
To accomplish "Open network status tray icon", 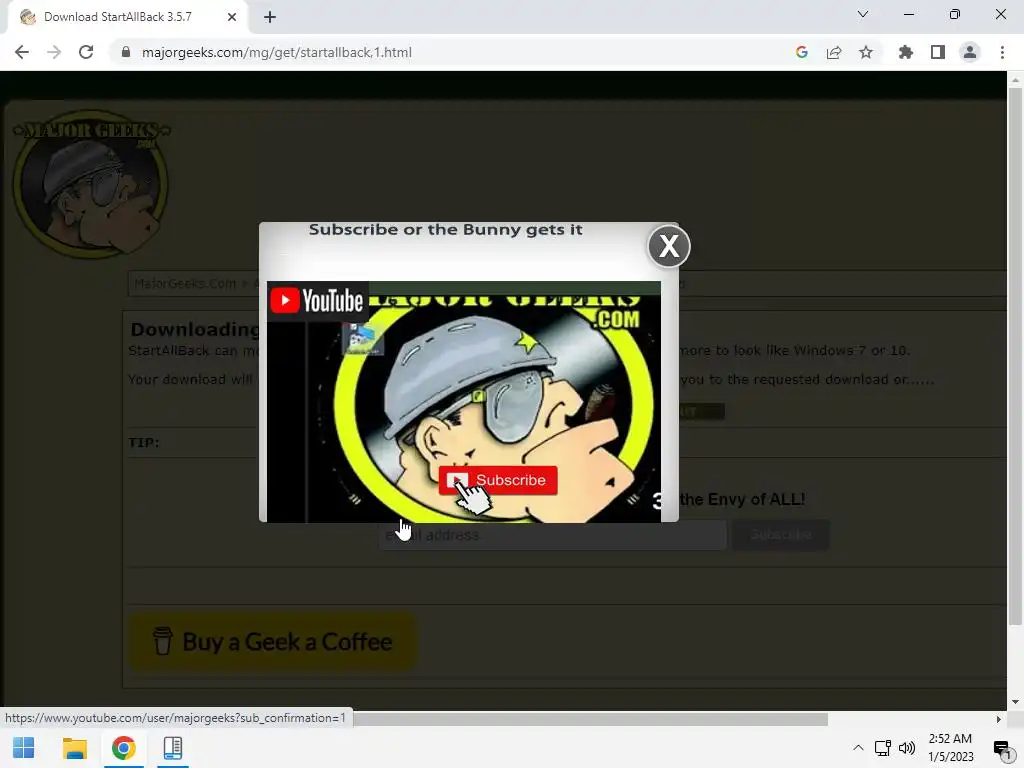I will click(883, 748).
